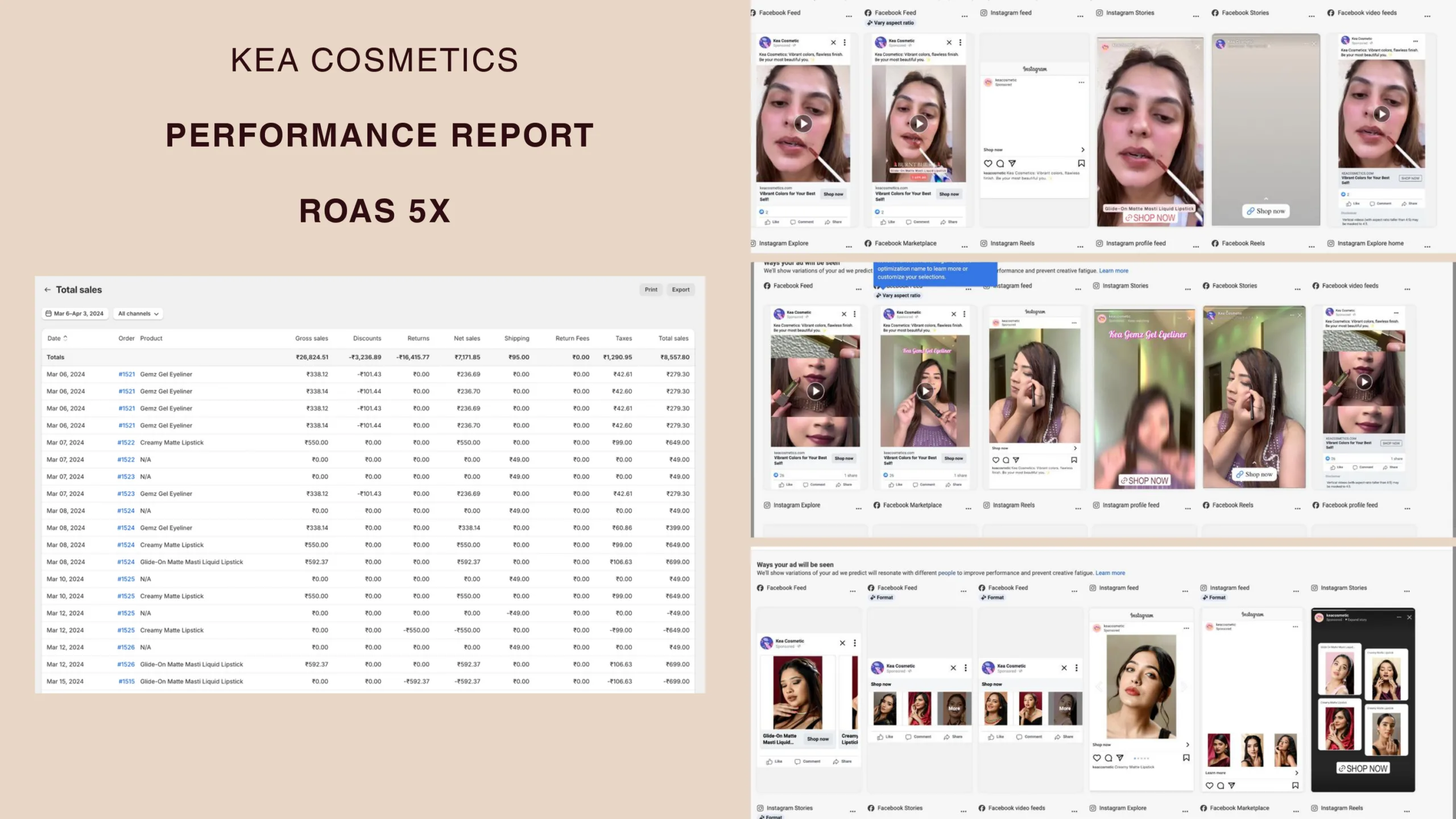The height and width of the screenshot is (819, 1456).
Task: Play the top-left Facebook Feed video ad
Action: (803, 123)
